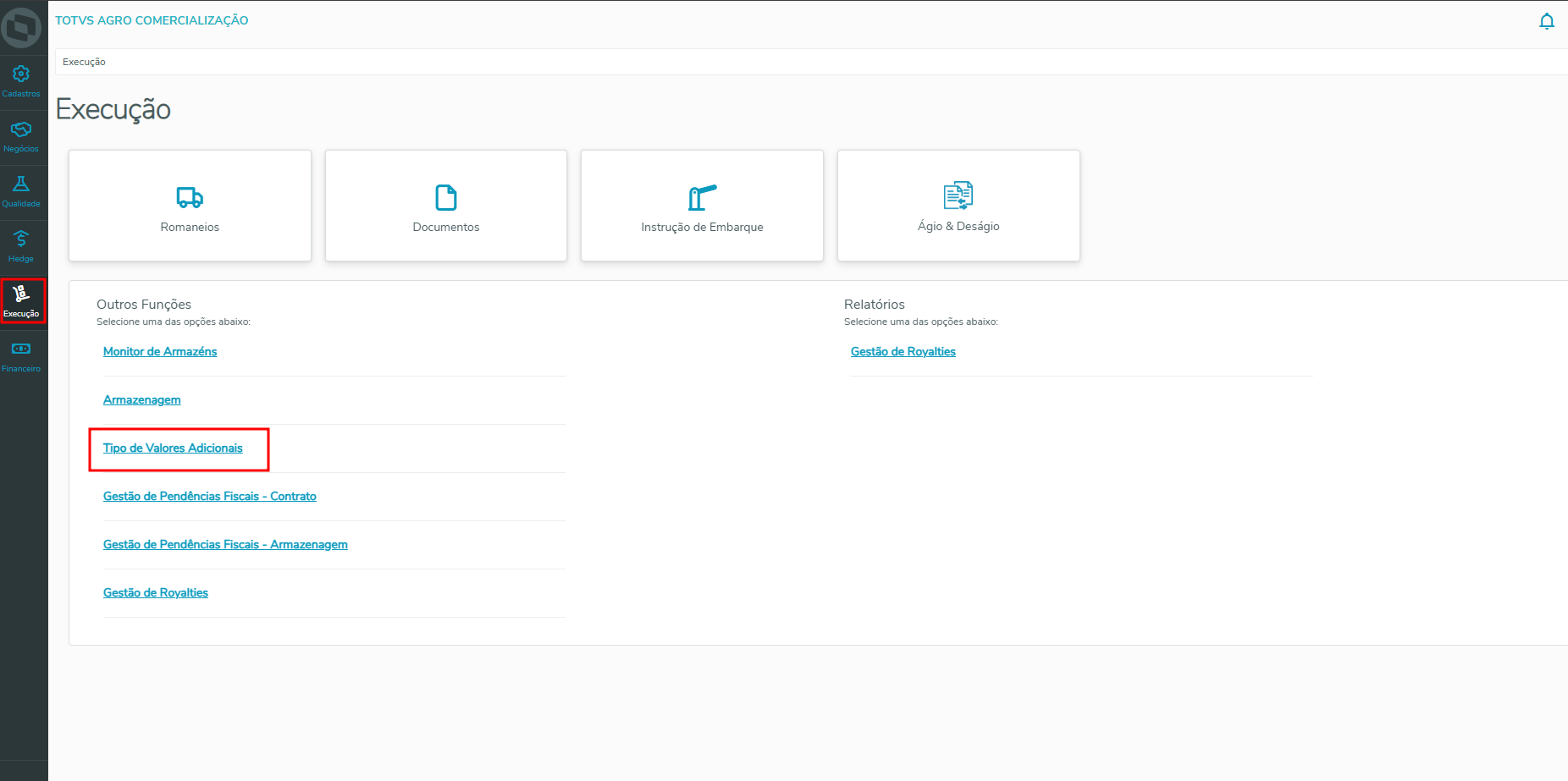Click the Execução page heading
1568x781 pixels.
coord(113,110)
